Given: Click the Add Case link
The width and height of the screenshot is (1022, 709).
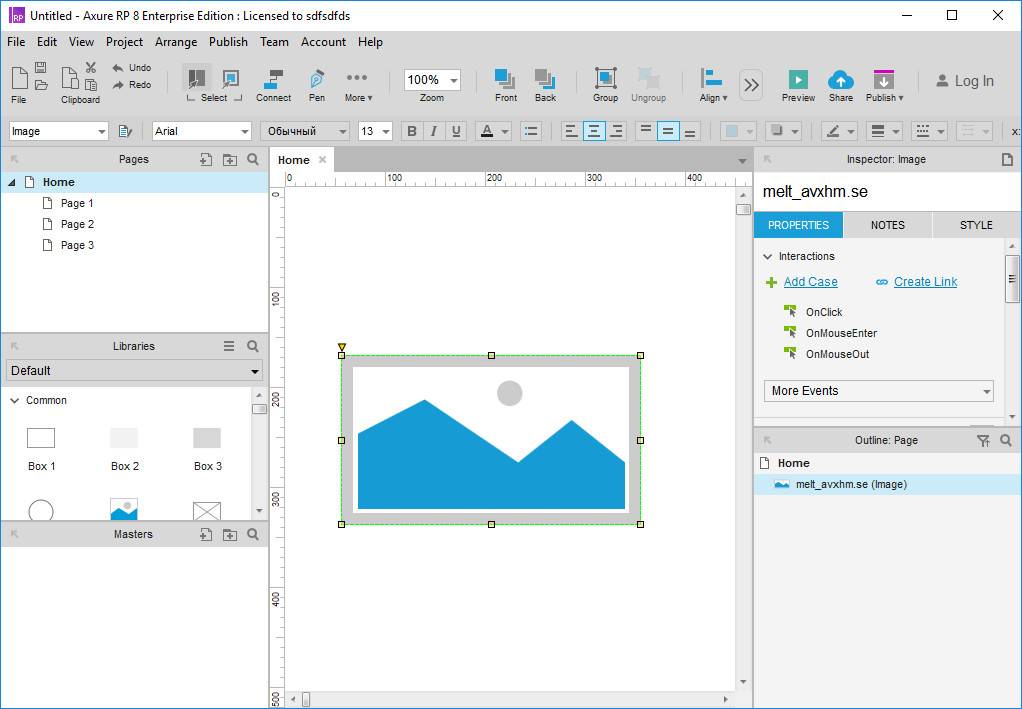Looking at the screenshot, I should click(811, 282).
